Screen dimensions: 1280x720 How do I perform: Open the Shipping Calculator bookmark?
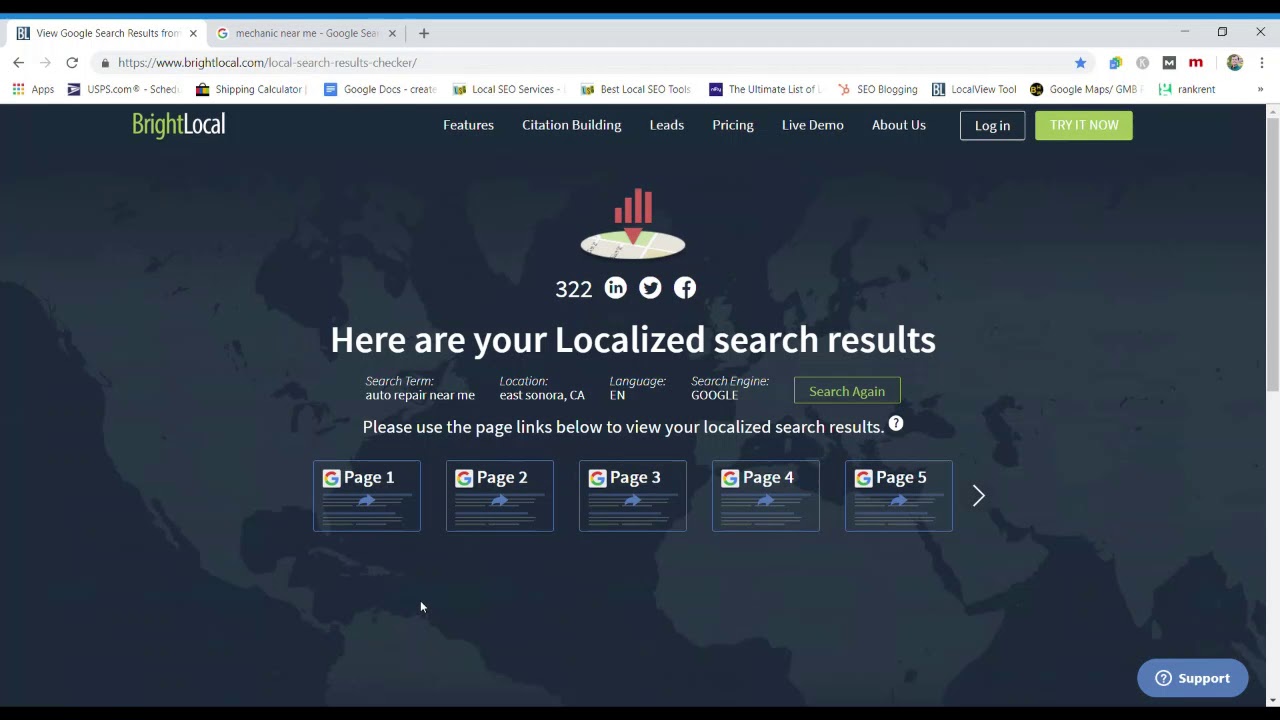click(x=250, y=89)
